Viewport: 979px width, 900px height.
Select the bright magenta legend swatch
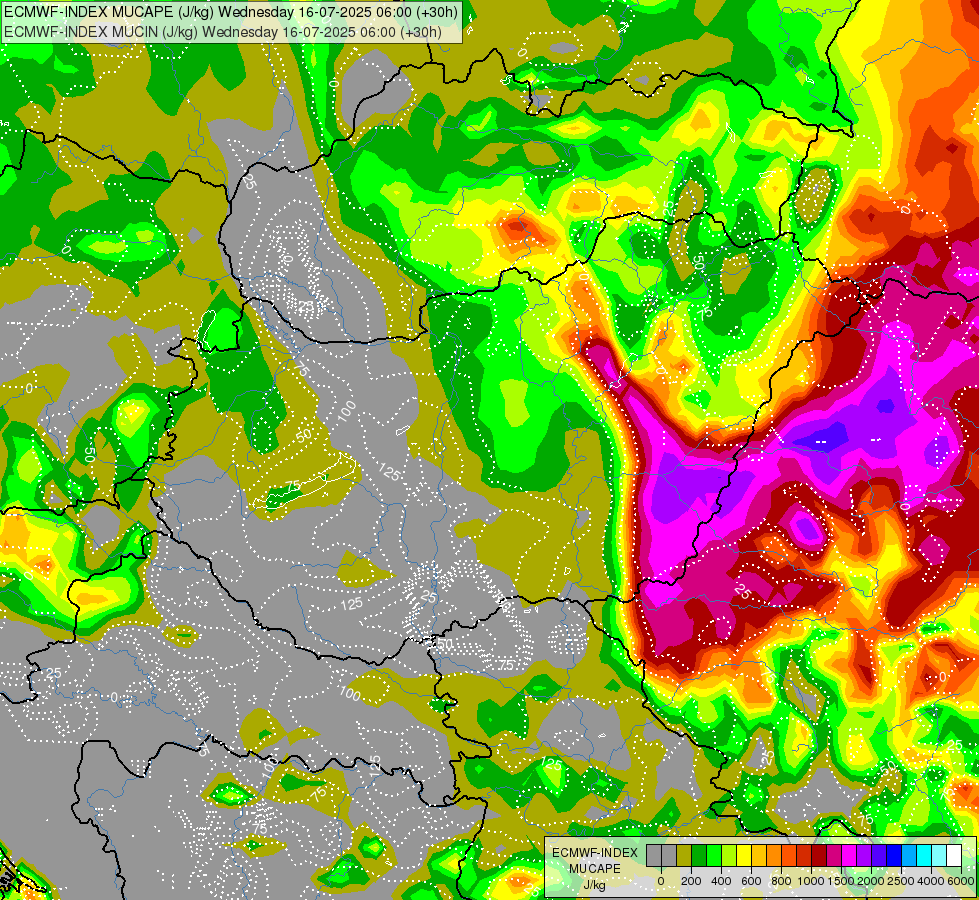click(x=850, y=856)
